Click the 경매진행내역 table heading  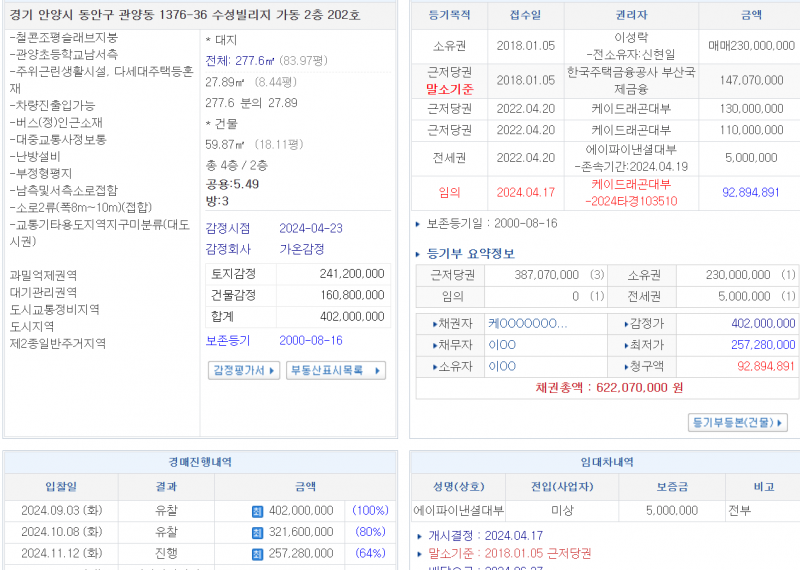[x=200, y=462]
